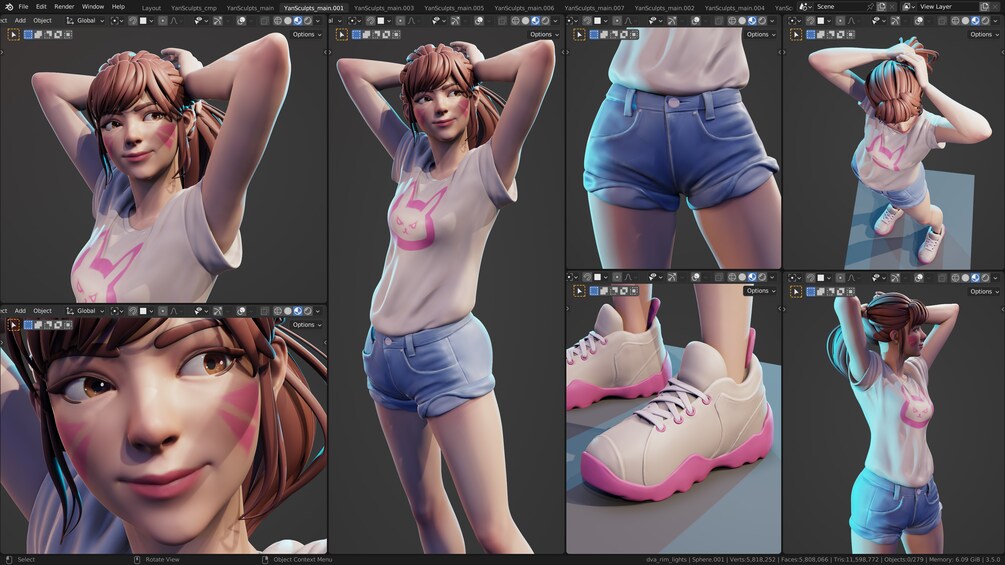The width and height of the screenshot is (1005, 565).
Task: Choose subtract selection mode in top-left viewport
Action: [48, 35]
